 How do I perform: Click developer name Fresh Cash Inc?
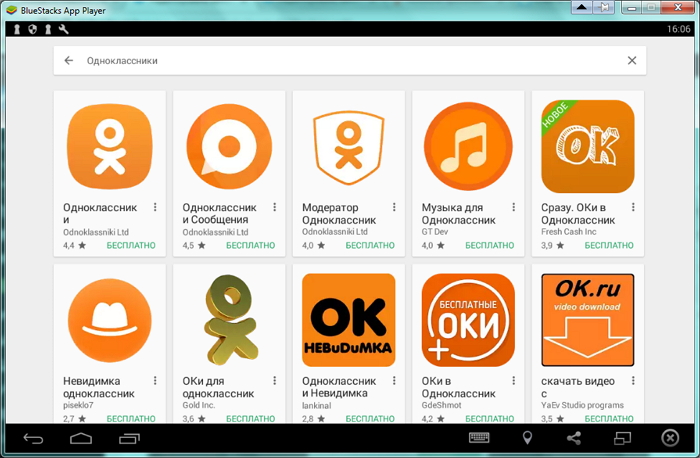569,232
